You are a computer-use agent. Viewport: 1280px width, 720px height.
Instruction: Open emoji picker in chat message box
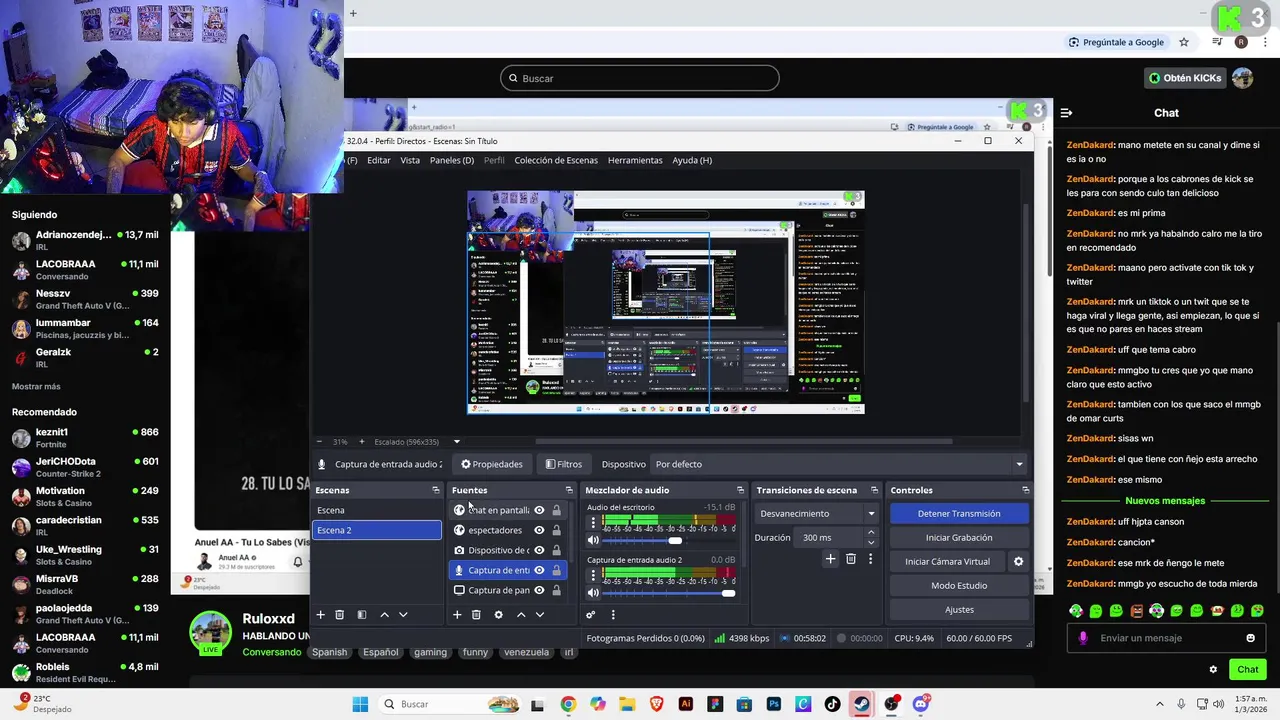point(1250,638)
